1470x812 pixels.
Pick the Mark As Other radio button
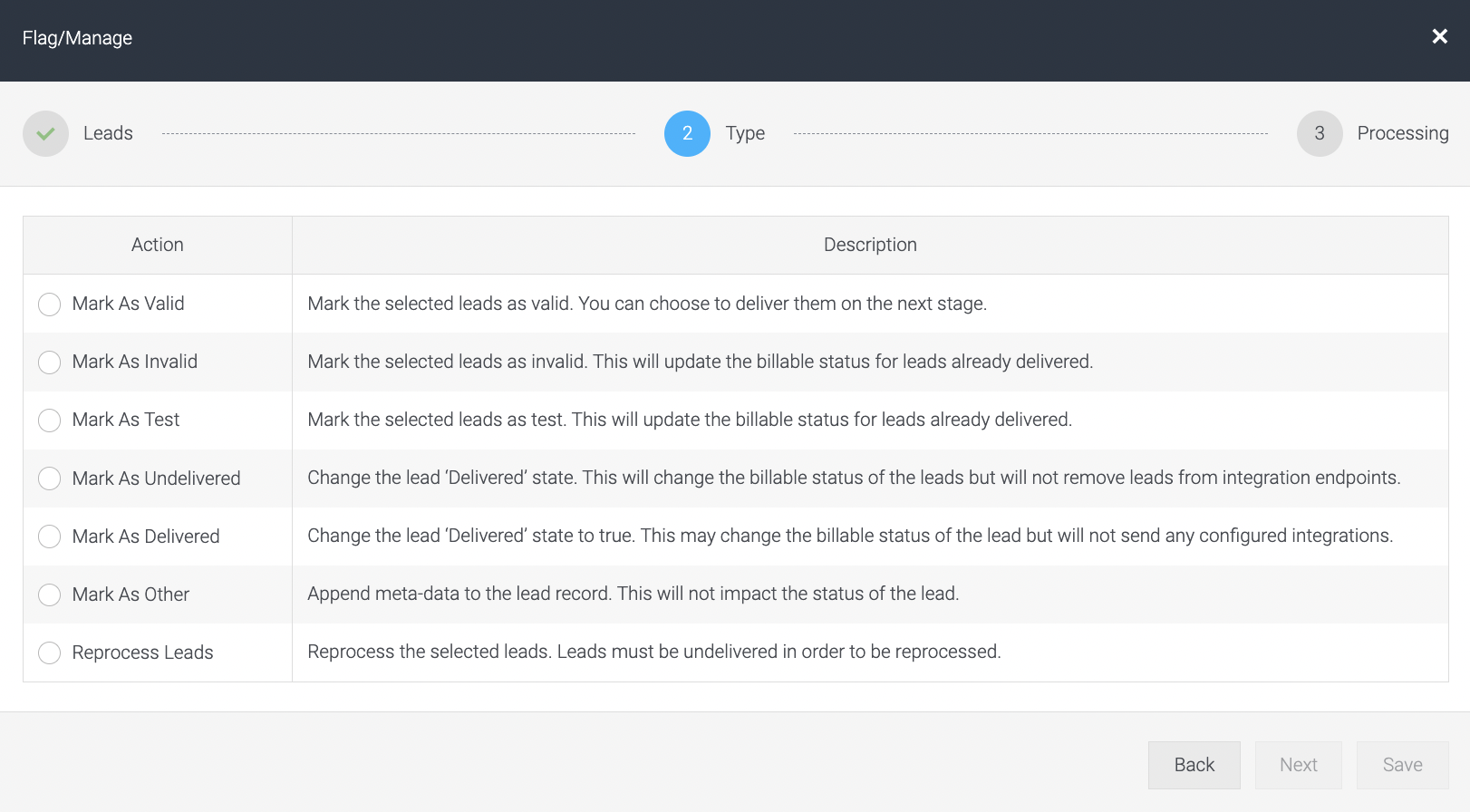[x=50, y=594]
